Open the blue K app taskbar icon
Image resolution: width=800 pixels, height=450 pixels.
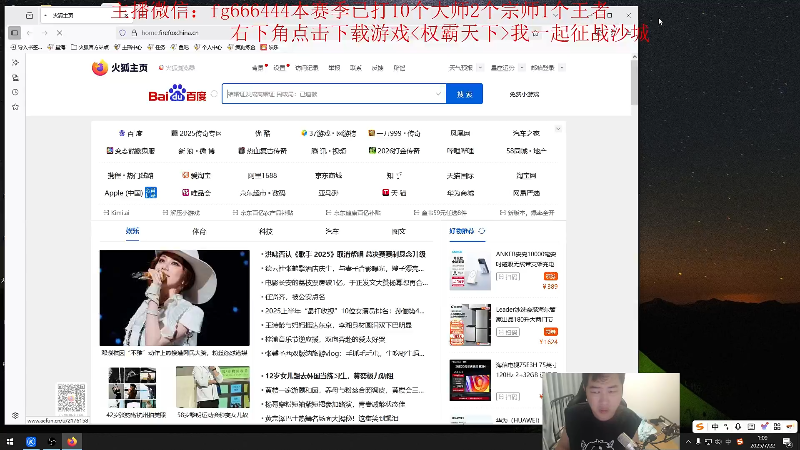[31, 441]
